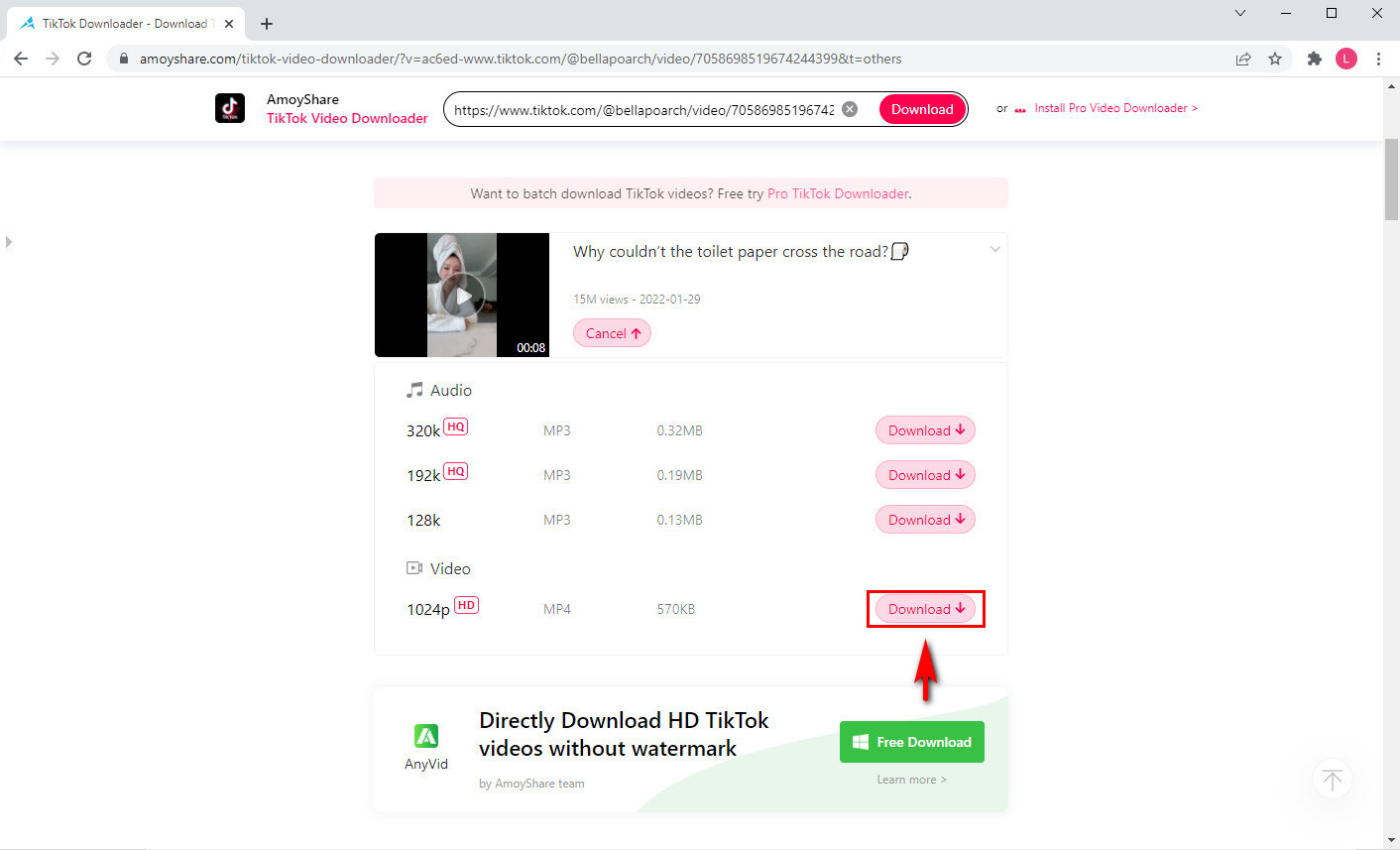Open the browser dropdown chevron near minimize
Screen dimensions: 1400x850
pyautogui.click(x=1239, y=13)
